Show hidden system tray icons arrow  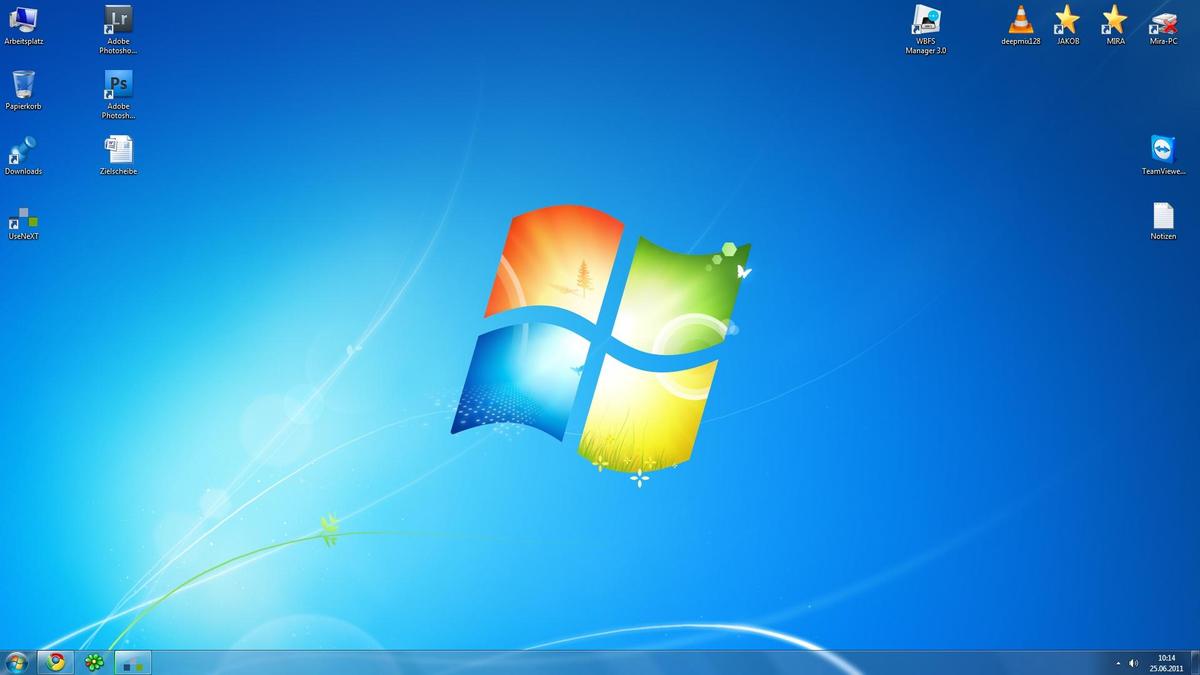coord(1118,663)
